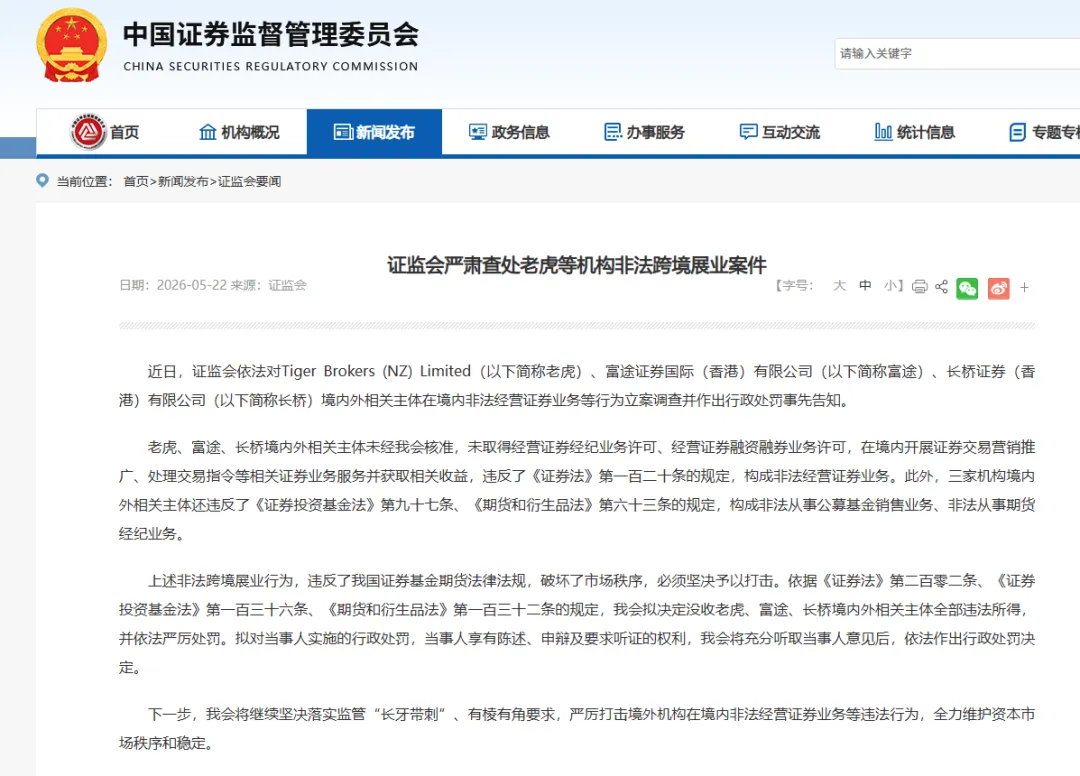Click the chat bubble icon beside 互动交流
1080x776 pixels.
click(748, 132)
